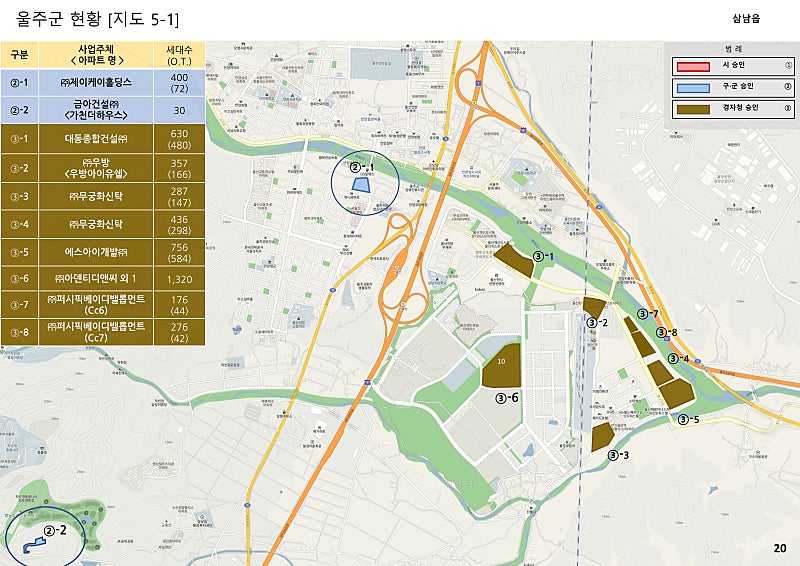800x566 pixels.
Task: Select the 에스아이개발㈜ cell
Action: click(x=96, y=252)
